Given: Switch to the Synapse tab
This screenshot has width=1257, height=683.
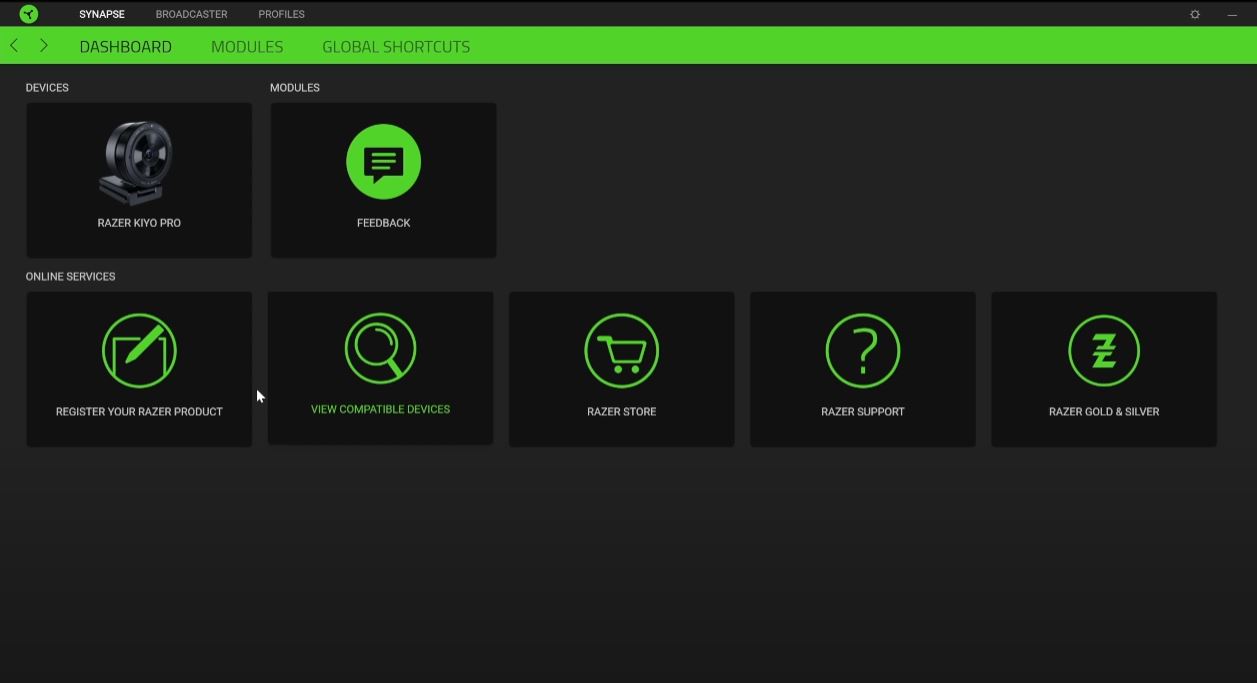Looking at the screenshot, I should point(102,14).
